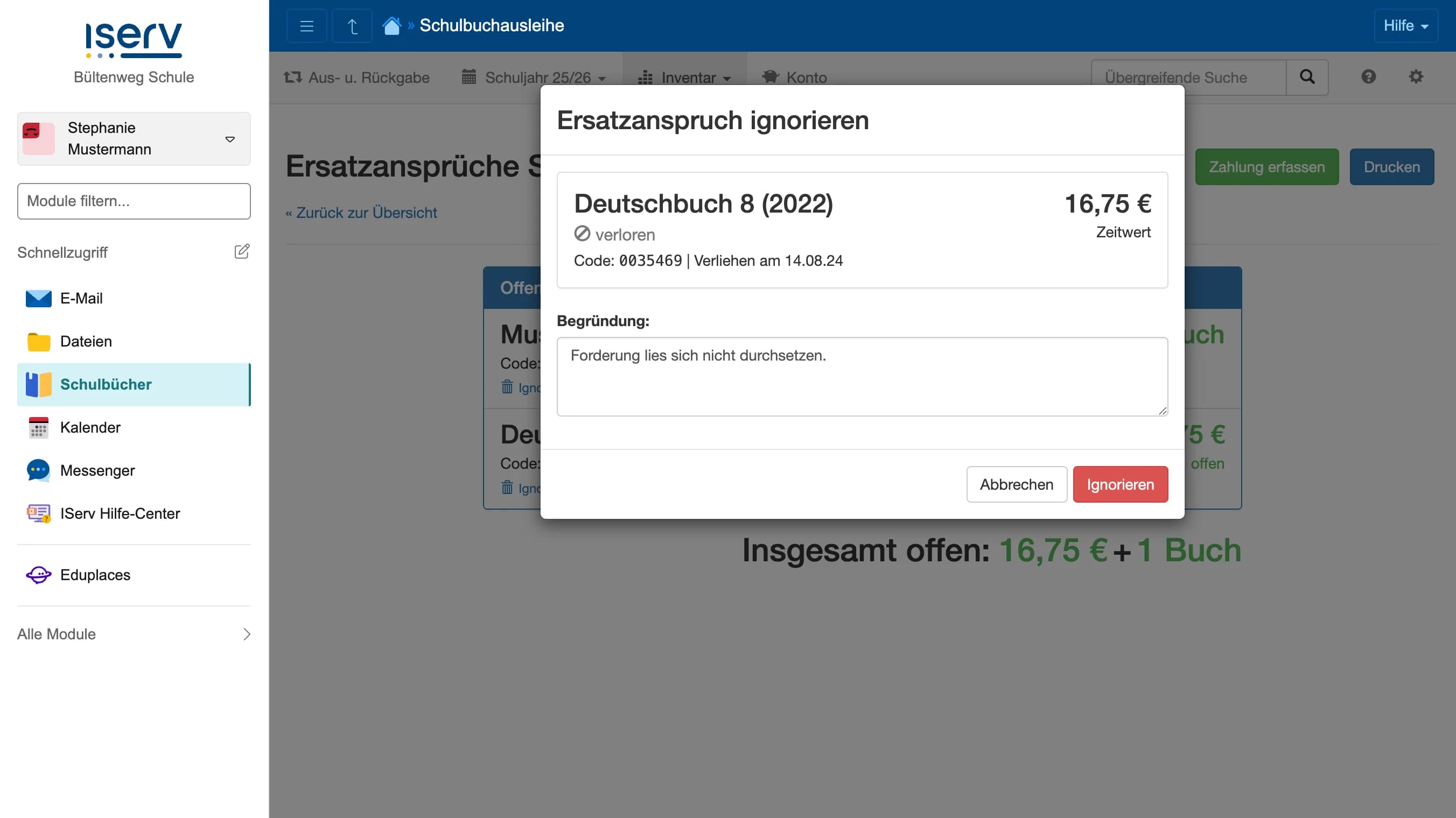Open the Aus- u. Rückgabe section
The image size is (1456, 818).
click(356, 77)
